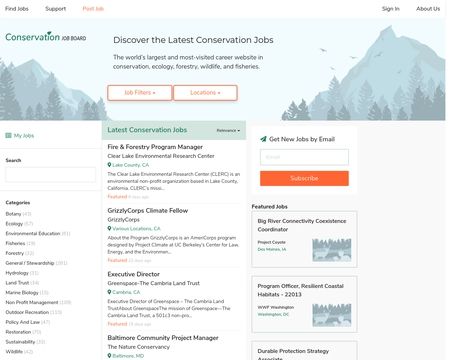Select the Land Trust category

(x=17, y=283)
